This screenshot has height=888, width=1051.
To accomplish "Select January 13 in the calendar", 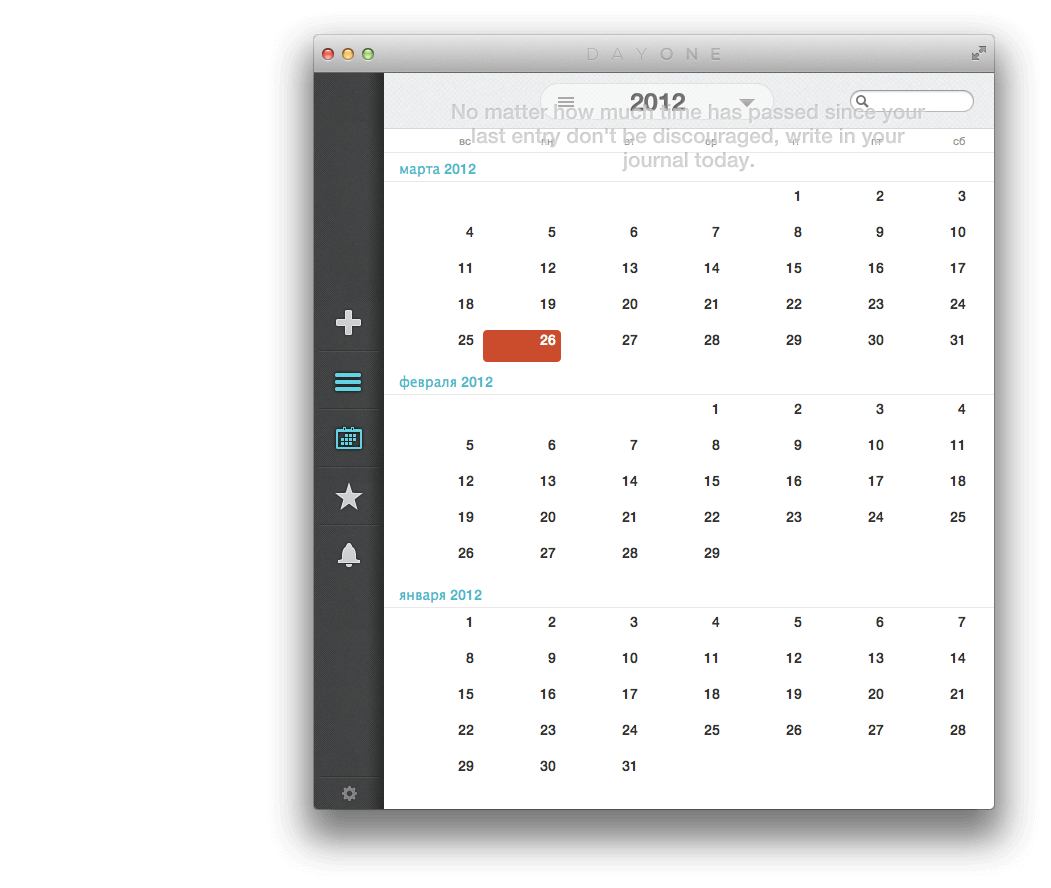I will click(x=875, y=659).
